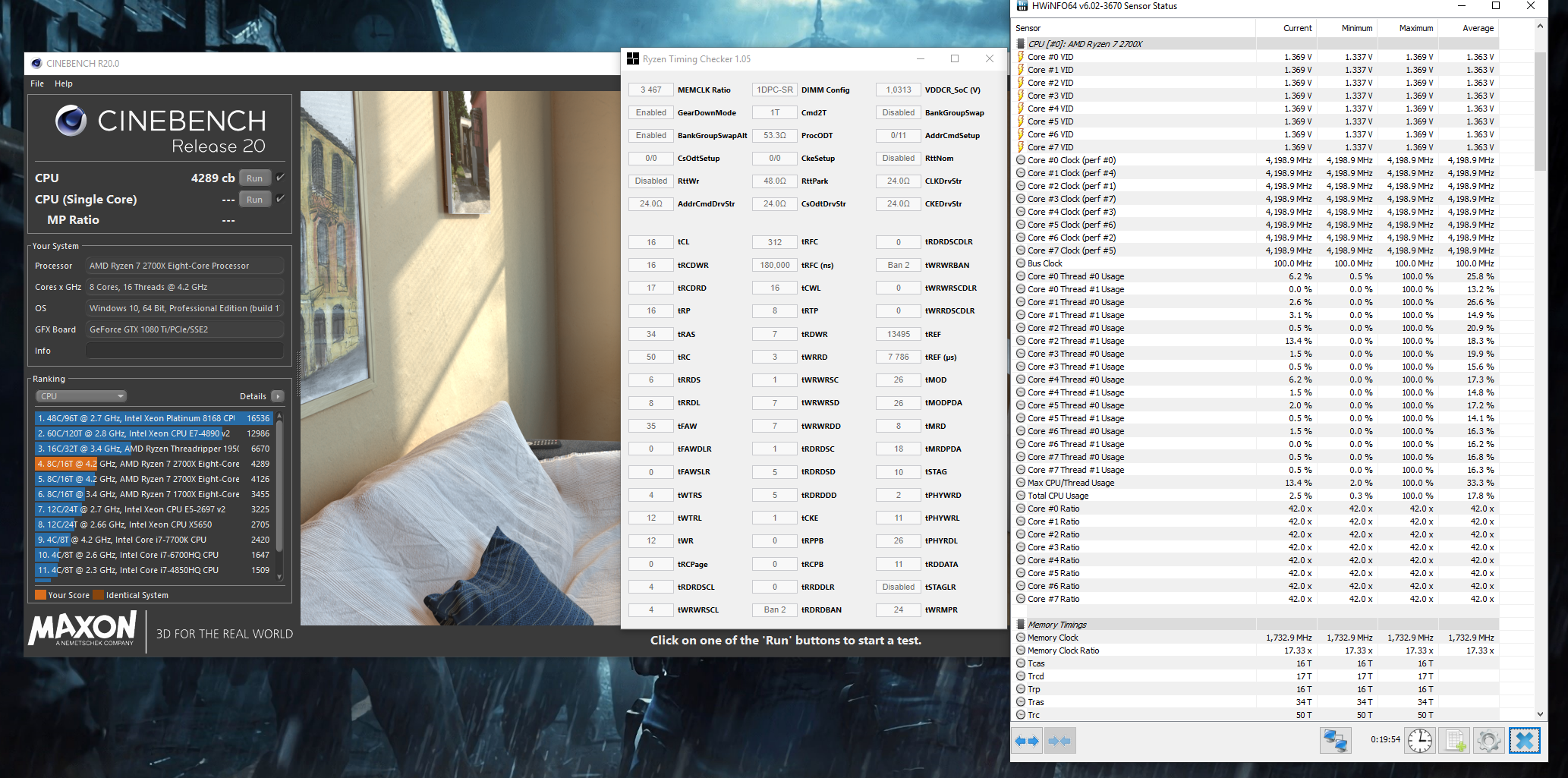
Task: Click the VDDCR_SoC value 1,0313
Action: pyautogui.click(x=899, y=90)
